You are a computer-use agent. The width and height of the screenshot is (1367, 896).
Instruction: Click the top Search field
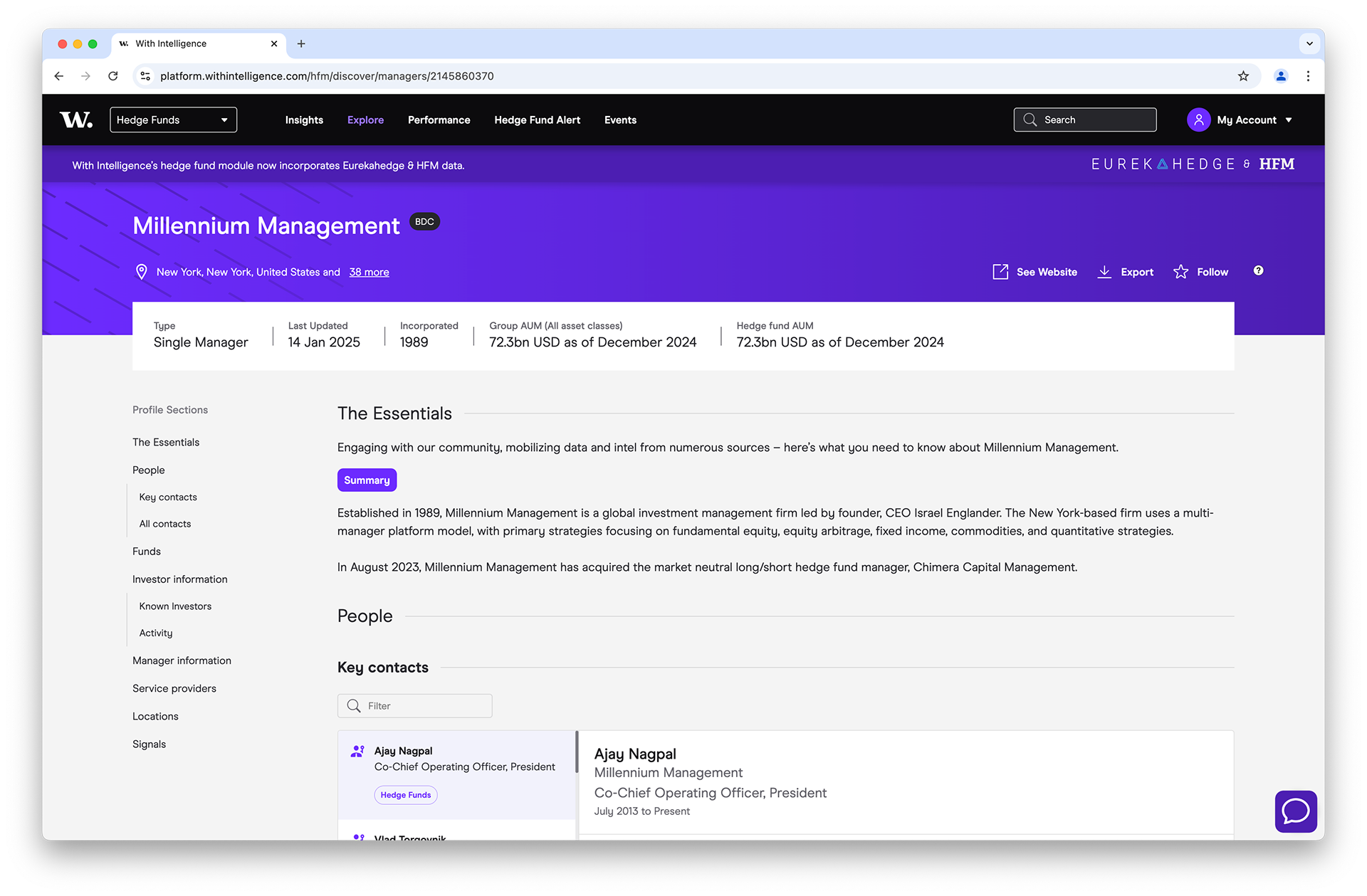(x=1084, y=120)
